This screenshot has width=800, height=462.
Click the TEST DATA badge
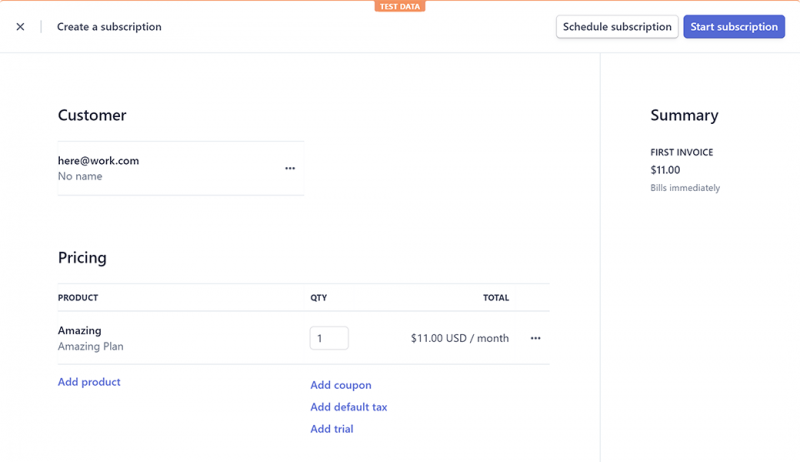400,6
